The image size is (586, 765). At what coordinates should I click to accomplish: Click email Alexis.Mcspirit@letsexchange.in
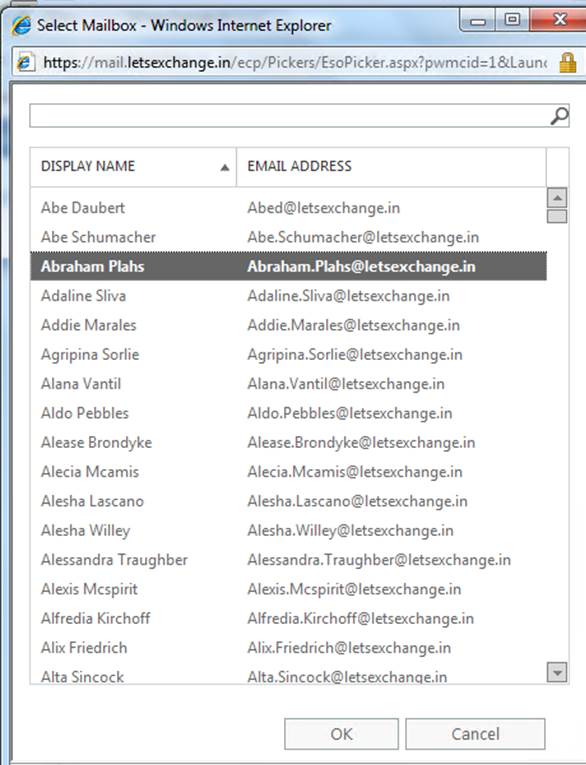point(354,589)
